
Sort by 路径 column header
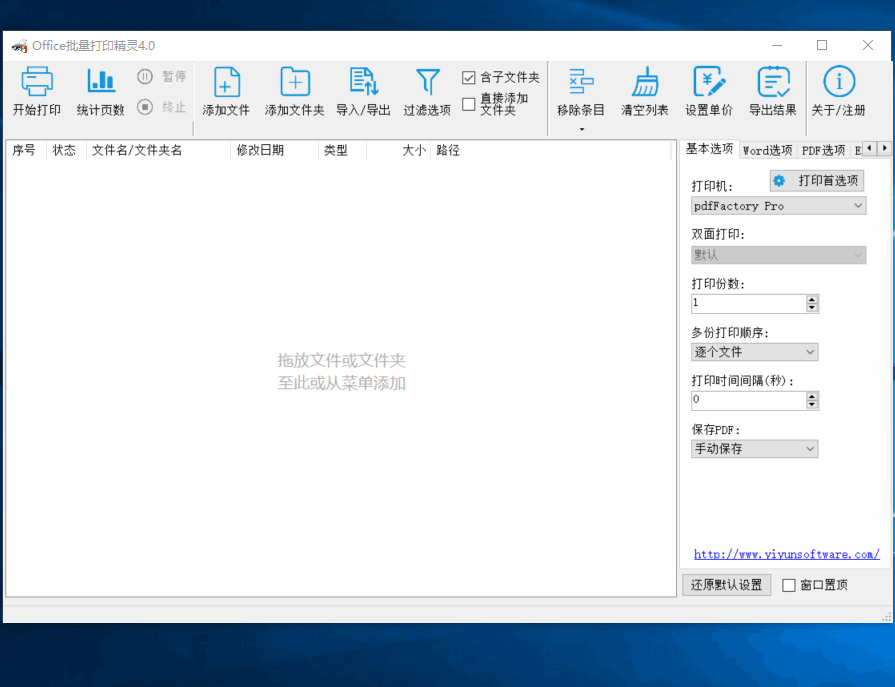pos(550,151)
